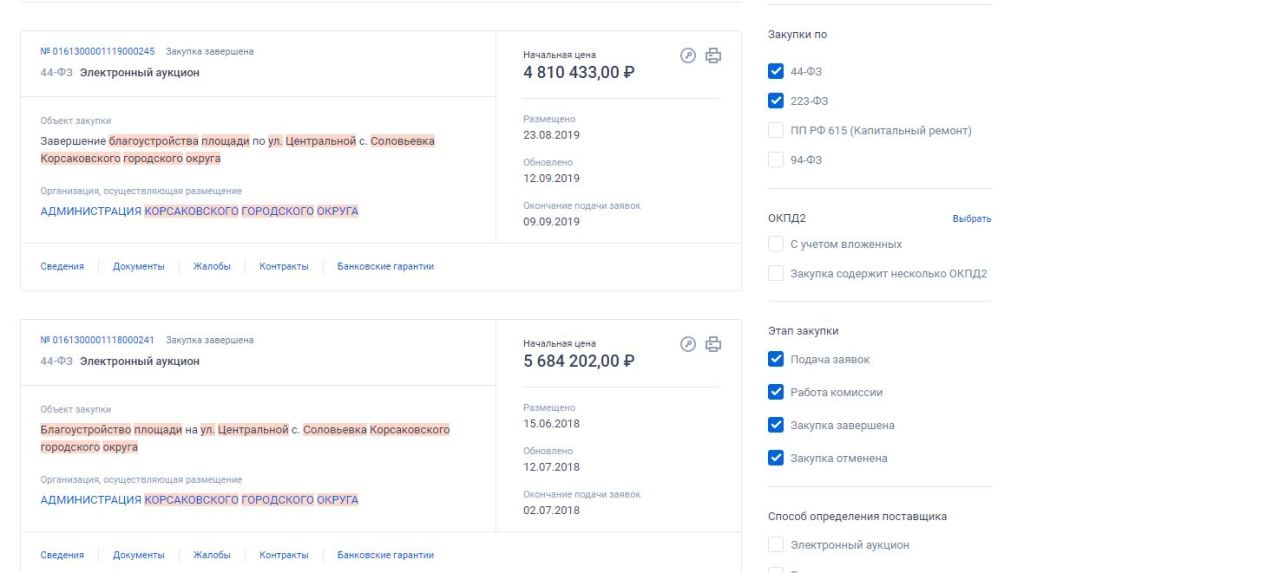The width and height of the screenshot is (1280, 573).
Task: Tick the 94-ФЗ checkbox
Action: click(776, 159)
